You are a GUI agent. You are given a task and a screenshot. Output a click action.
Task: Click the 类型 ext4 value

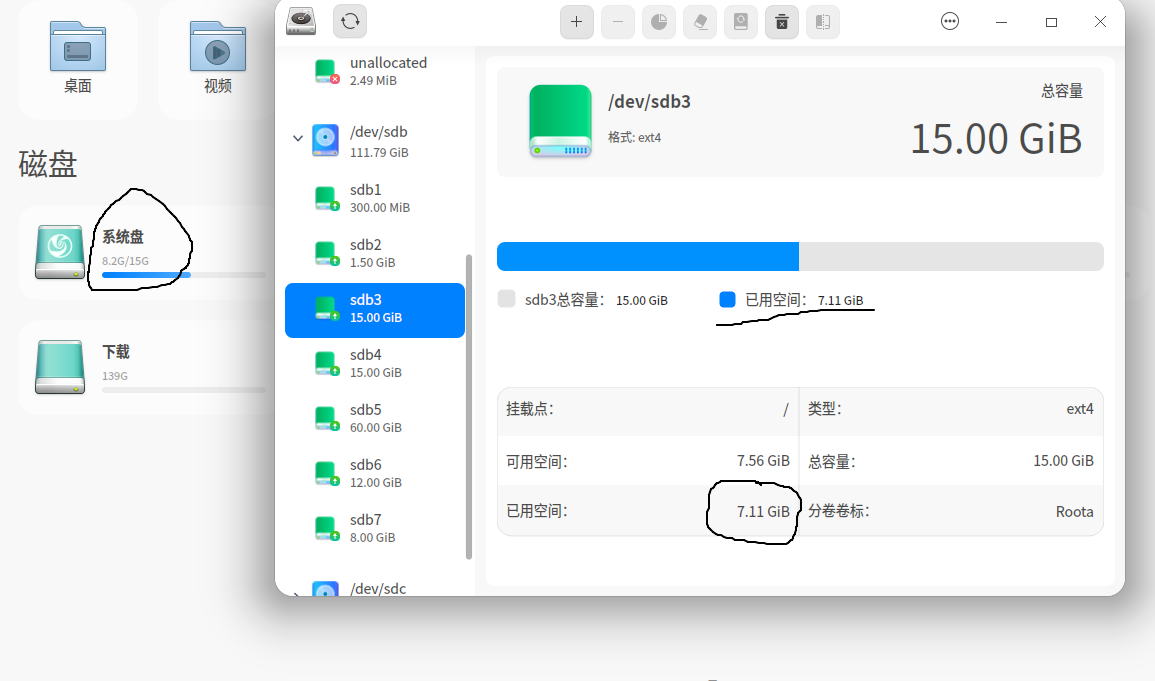1080,409
